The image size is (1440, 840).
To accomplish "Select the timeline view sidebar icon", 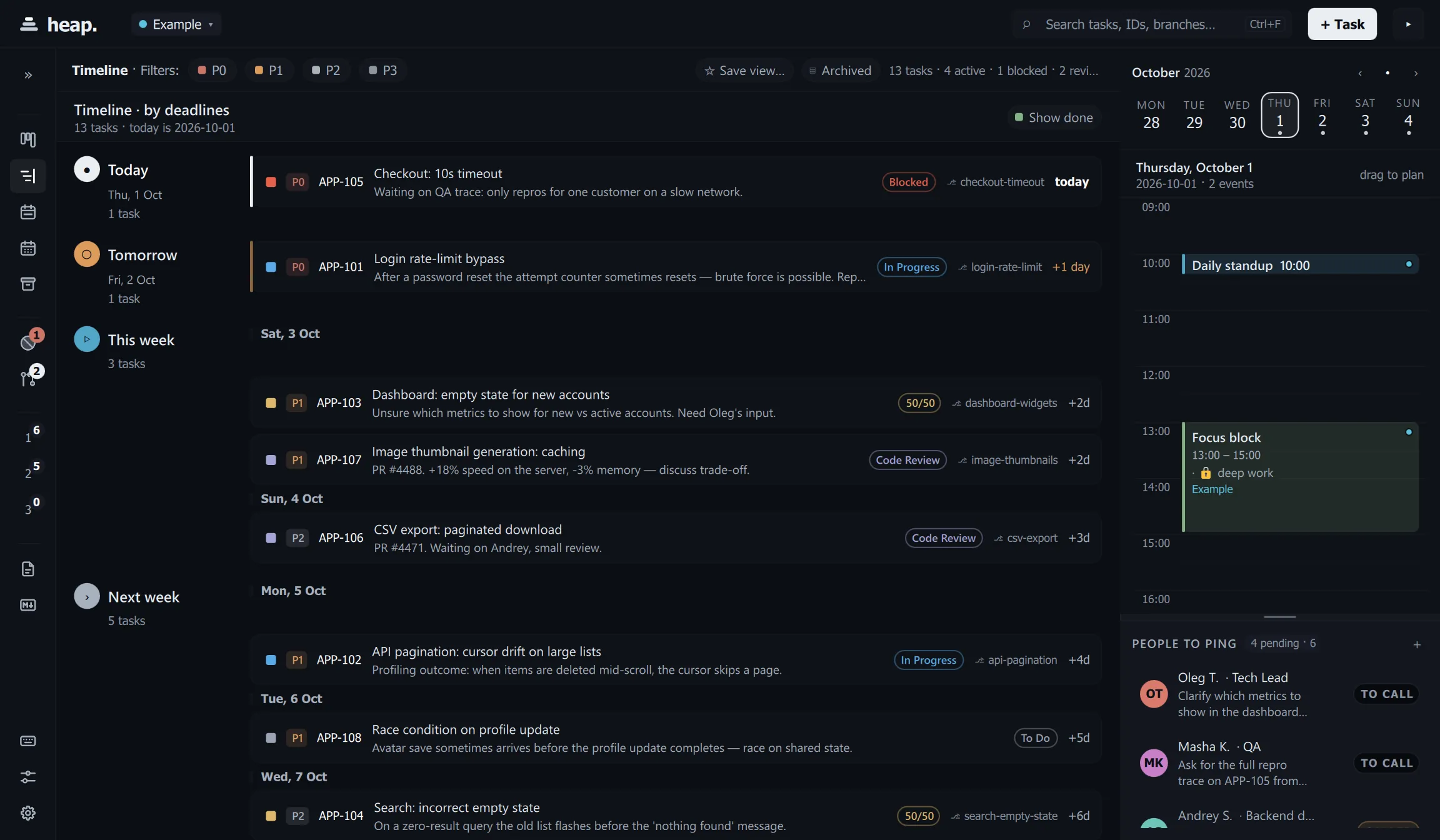I will point(28,176).
